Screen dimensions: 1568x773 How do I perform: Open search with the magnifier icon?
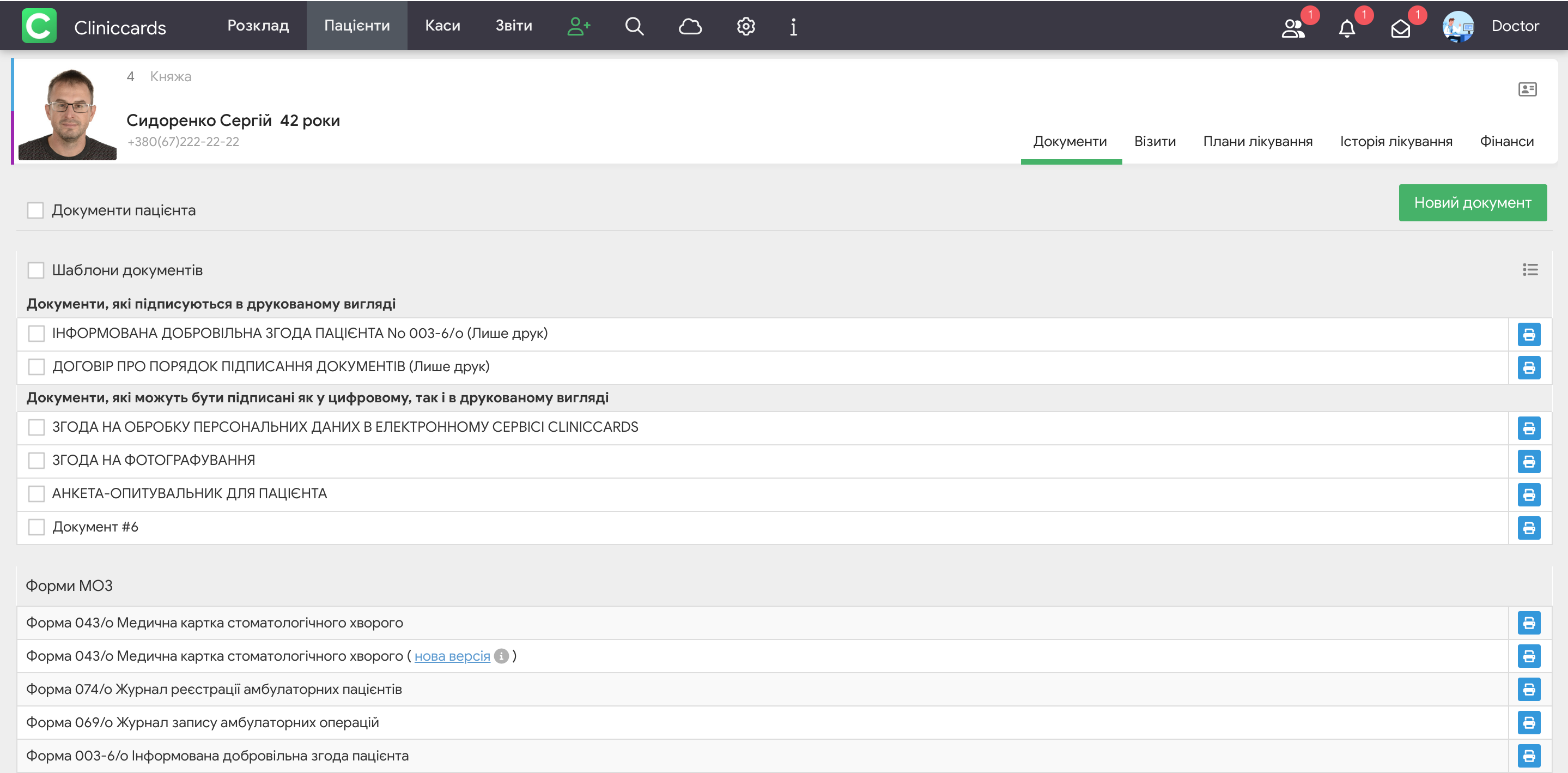point(634,26)
